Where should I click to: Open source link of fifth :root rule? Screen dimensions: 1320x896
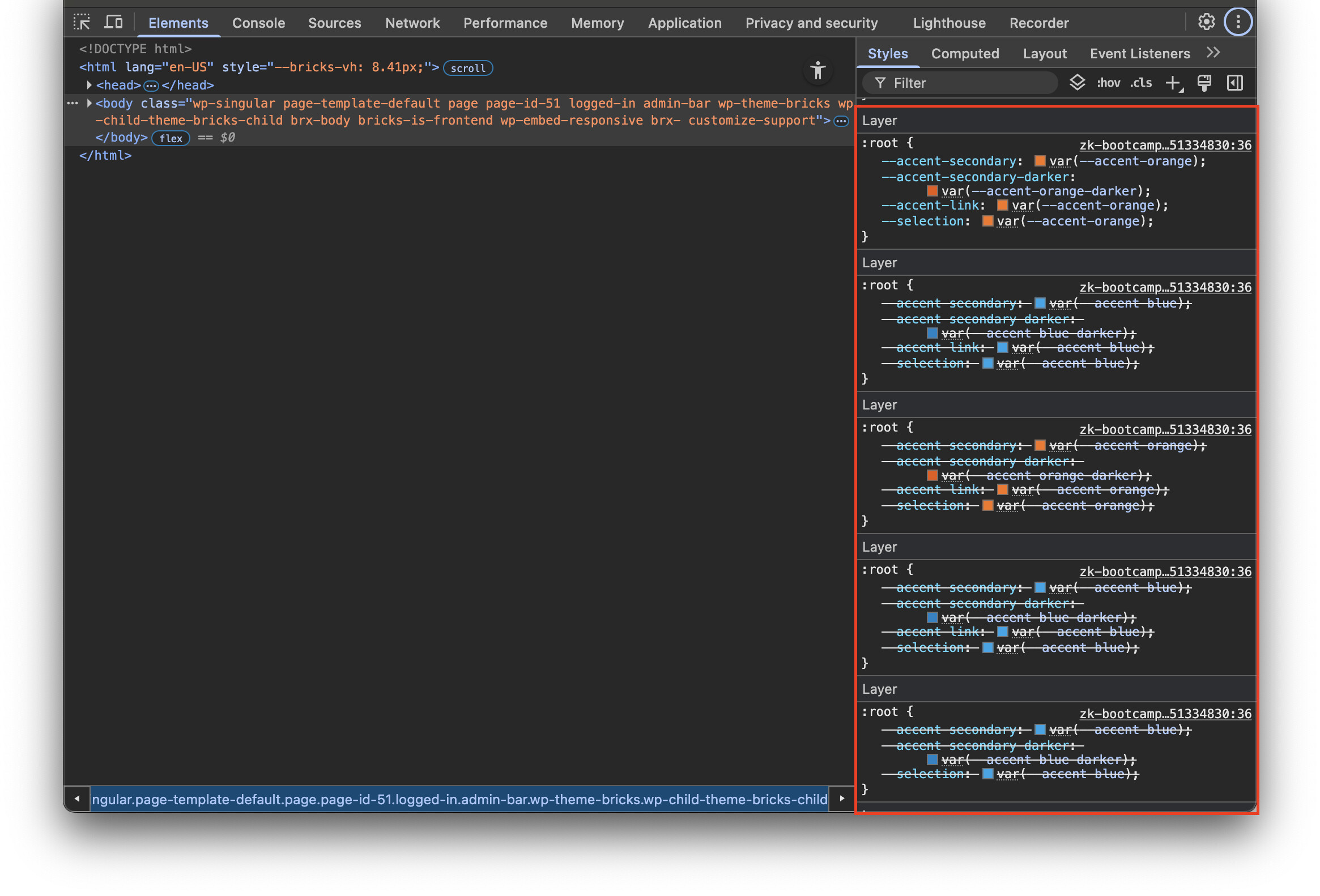[1165, 714]
